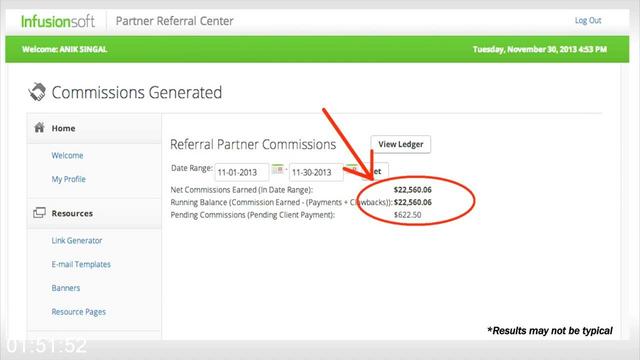Click the Home house icon in the sidebar
640x360 pixels.
point(39,128)
